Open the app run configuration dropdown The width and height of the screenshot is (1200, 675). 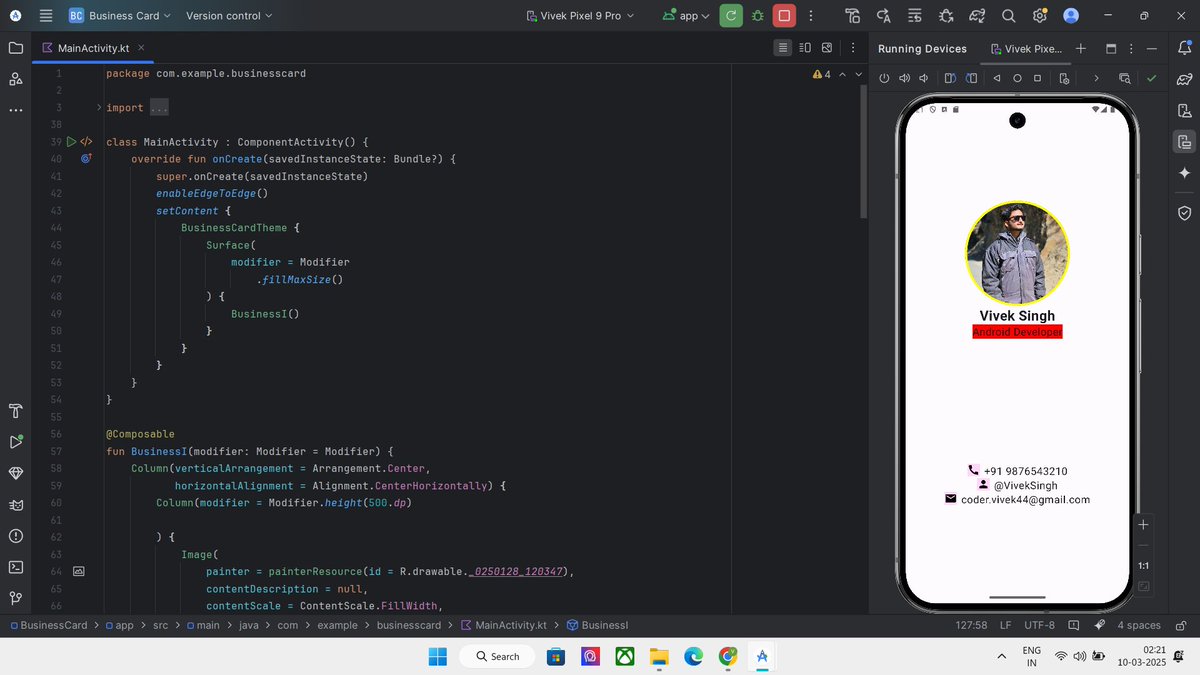685,16
